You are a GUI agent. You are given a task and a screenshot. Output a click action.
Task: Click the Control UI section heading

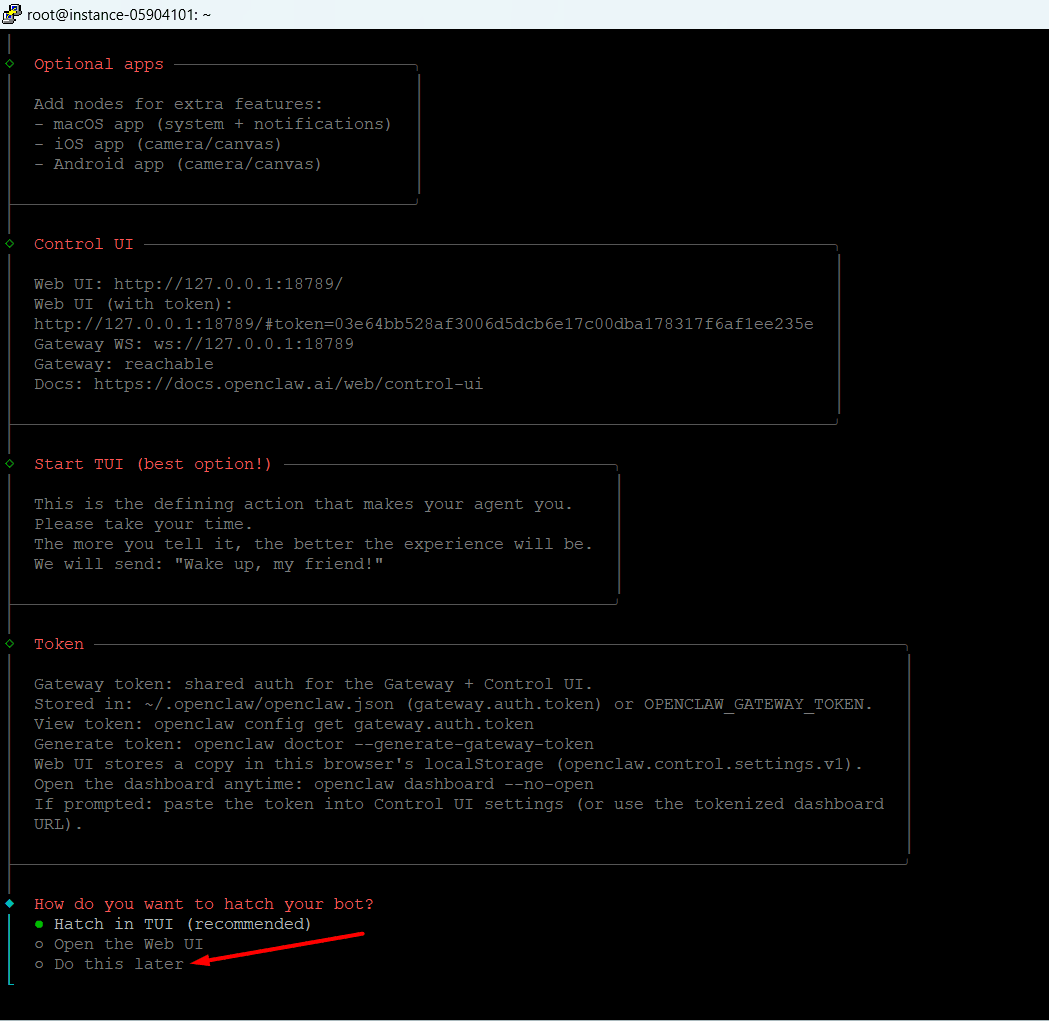tap(83, 244)
